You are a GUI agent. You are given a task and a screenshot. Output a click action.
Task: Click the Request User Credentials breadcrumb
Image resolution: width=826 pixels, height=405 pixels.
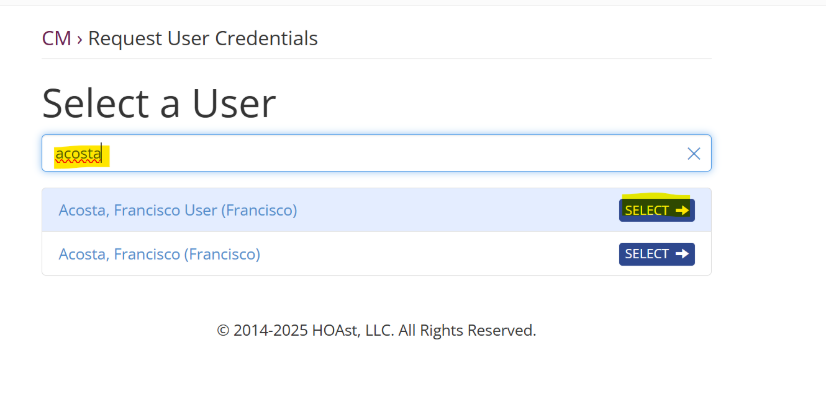click(x=203, y=39)
